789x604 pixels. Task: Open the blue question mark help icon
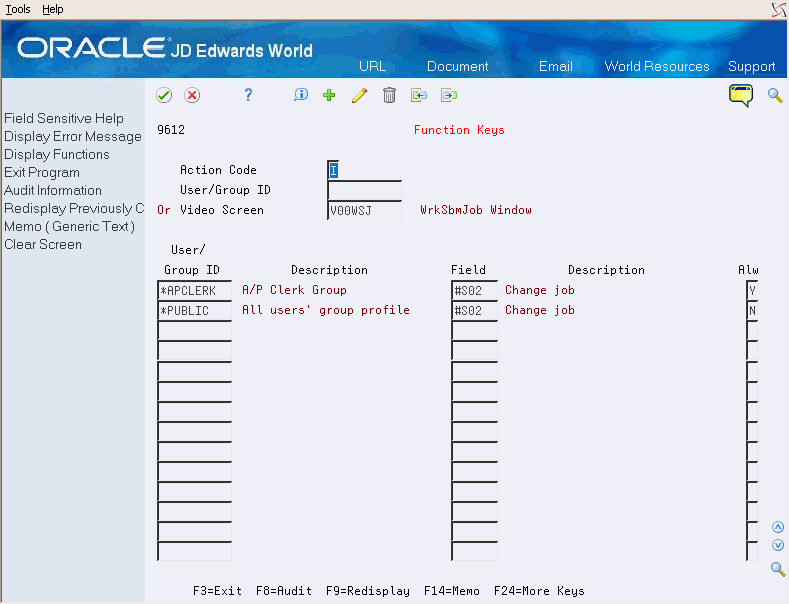[x=248, y=95]
